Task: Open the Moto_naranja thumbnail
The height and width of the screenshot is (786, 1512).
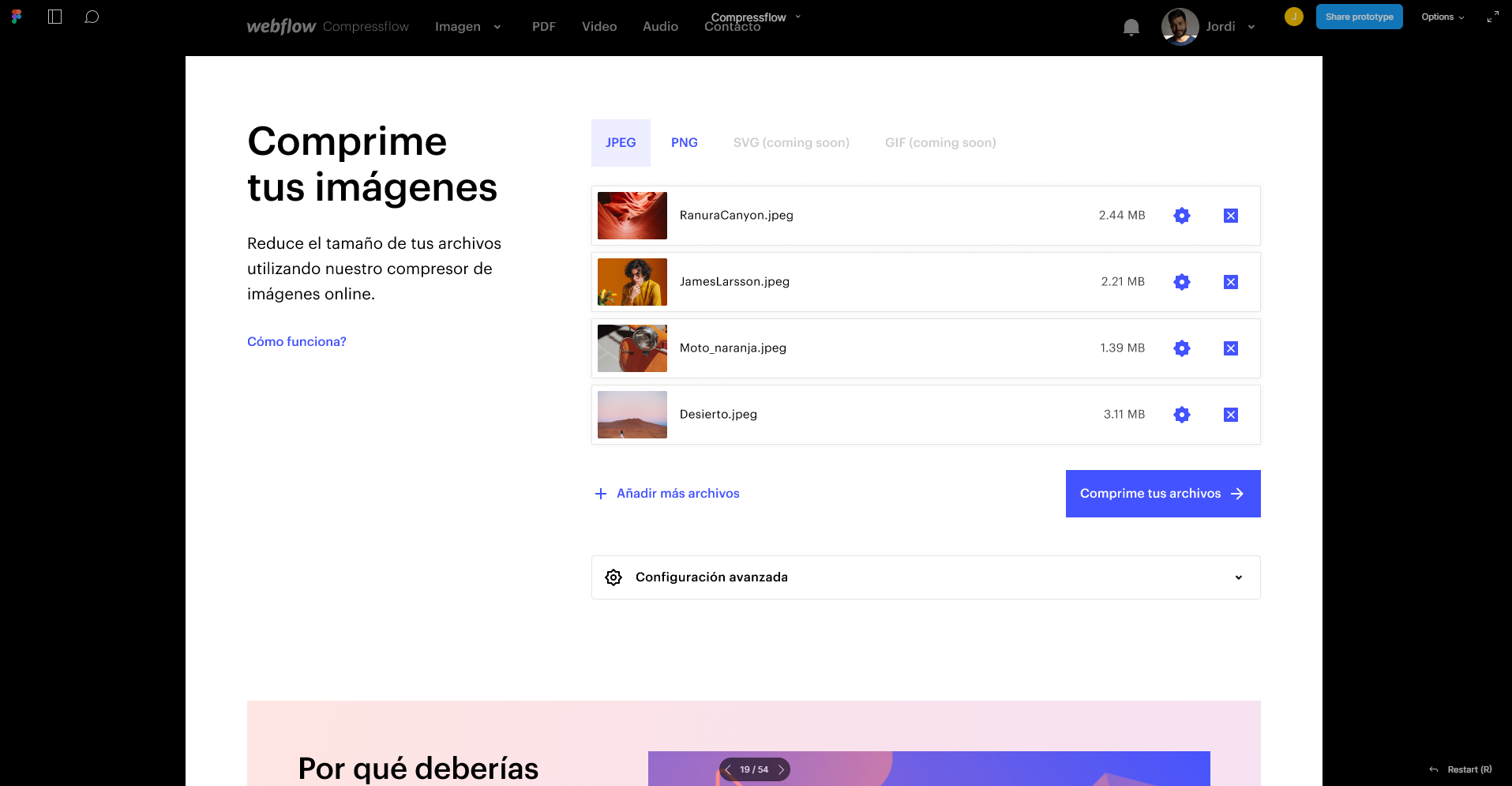Action: tap(632, 348)
